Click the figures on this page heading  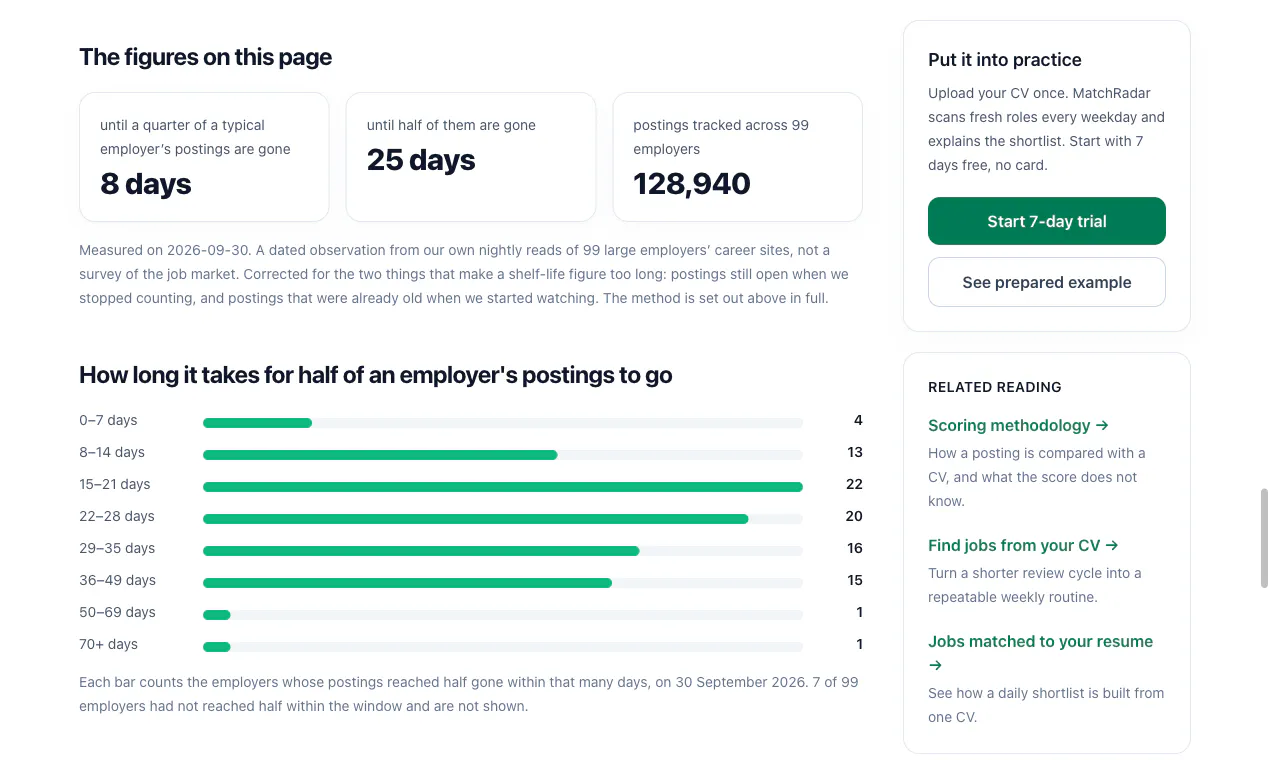205,57
